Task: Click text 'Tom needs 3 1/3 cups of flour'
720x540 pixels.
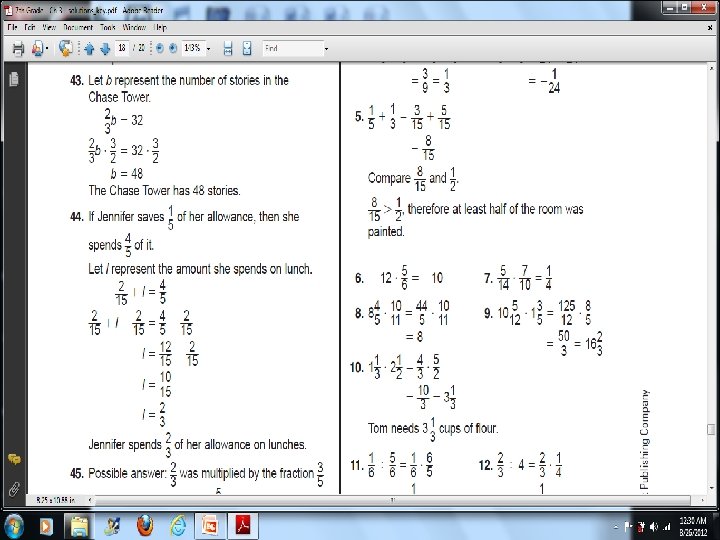Action: 433,429
